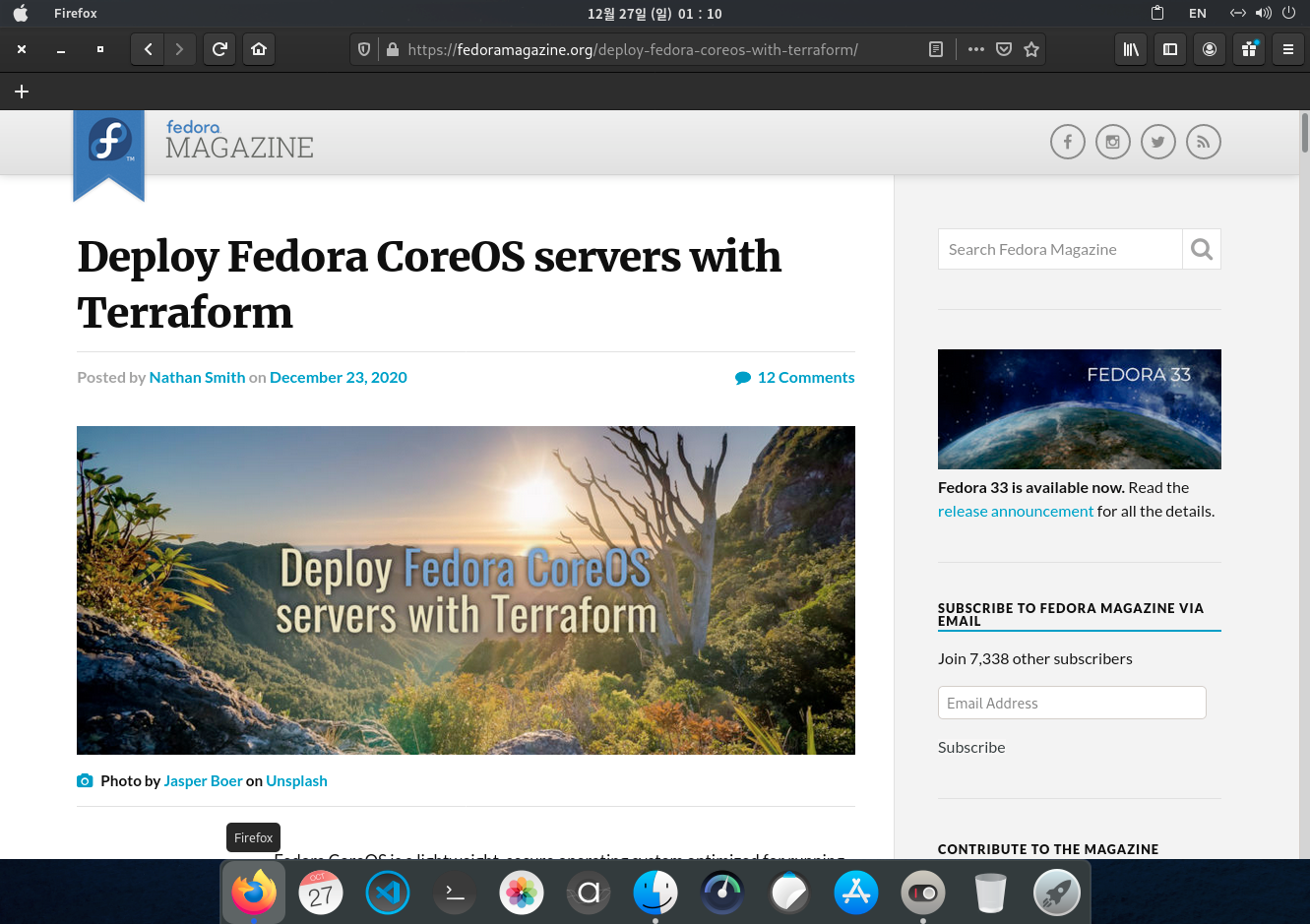Open the RSS feed icon
The width and height of the screenshot is (1310, 924).
1204,142
